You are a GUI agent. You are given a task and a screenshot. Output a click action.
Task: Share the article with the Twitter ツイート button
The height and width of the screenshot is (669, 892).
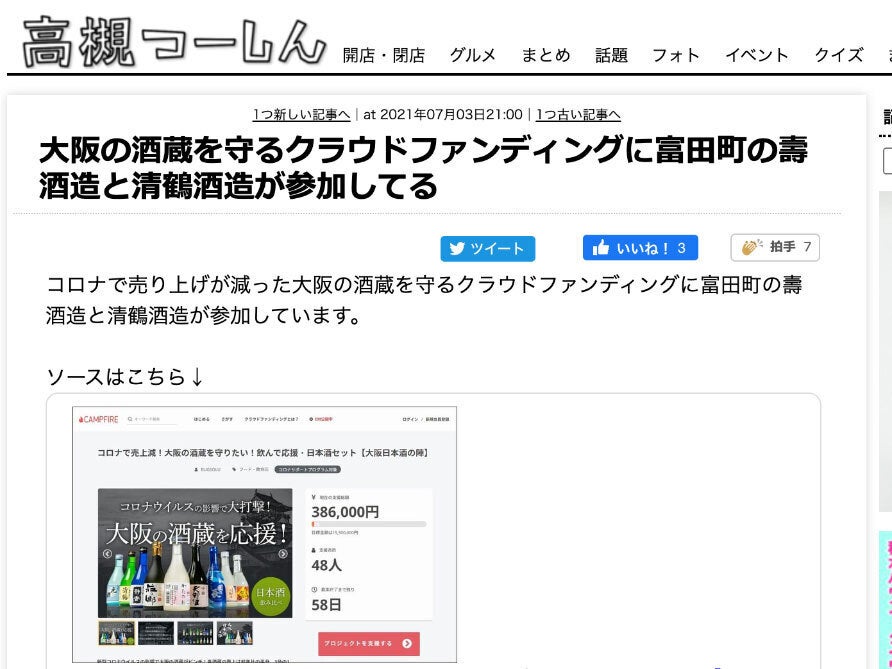[x=487, y=249]
